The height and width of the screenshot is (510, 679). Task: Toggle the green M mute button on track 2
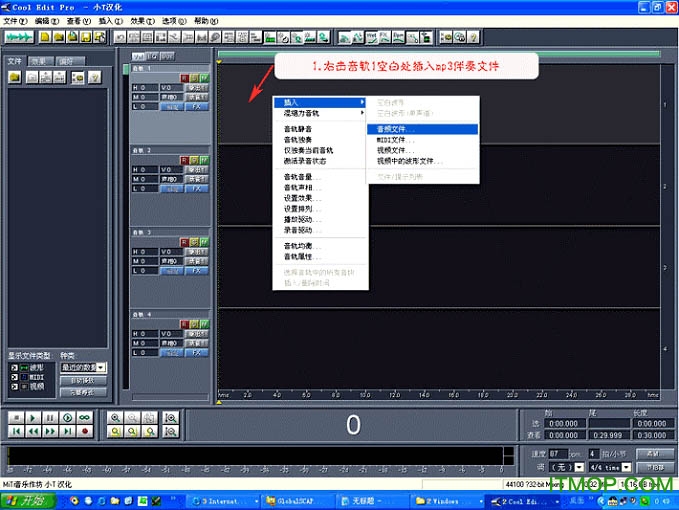point(204,159)
